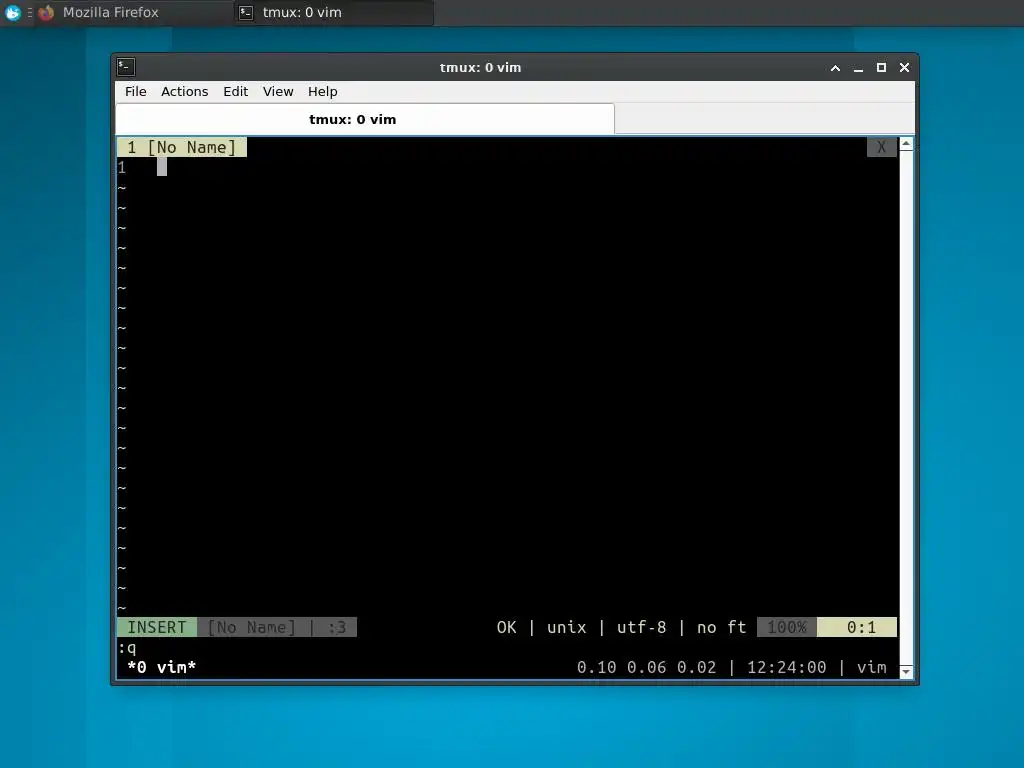The width and height of the screenshot is (1024, 768).
Task: Click the terminal icon in the window title bar
Action: point(126,67)
